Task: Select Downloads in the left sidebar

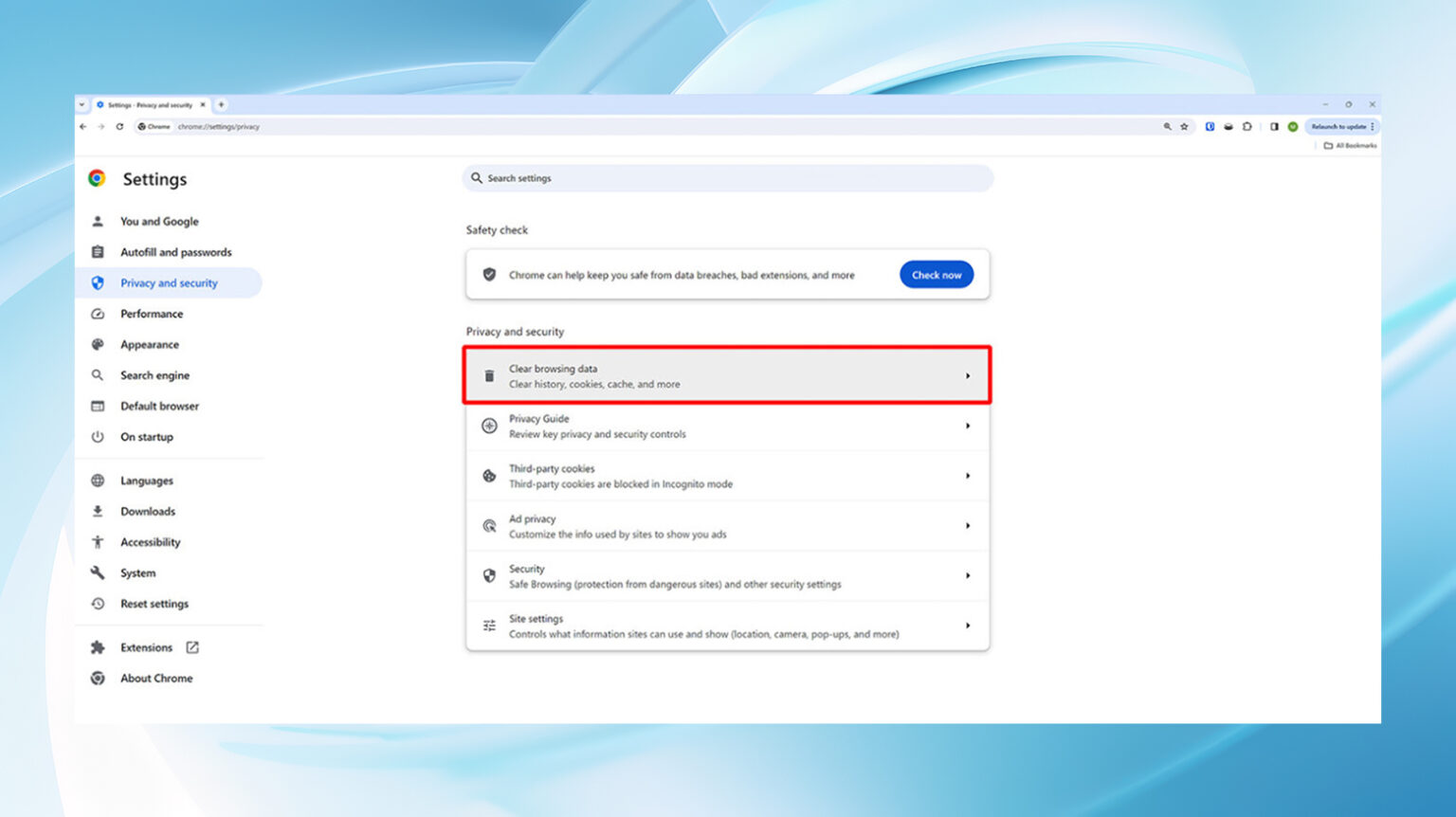Action: click(x=147, y=511)
